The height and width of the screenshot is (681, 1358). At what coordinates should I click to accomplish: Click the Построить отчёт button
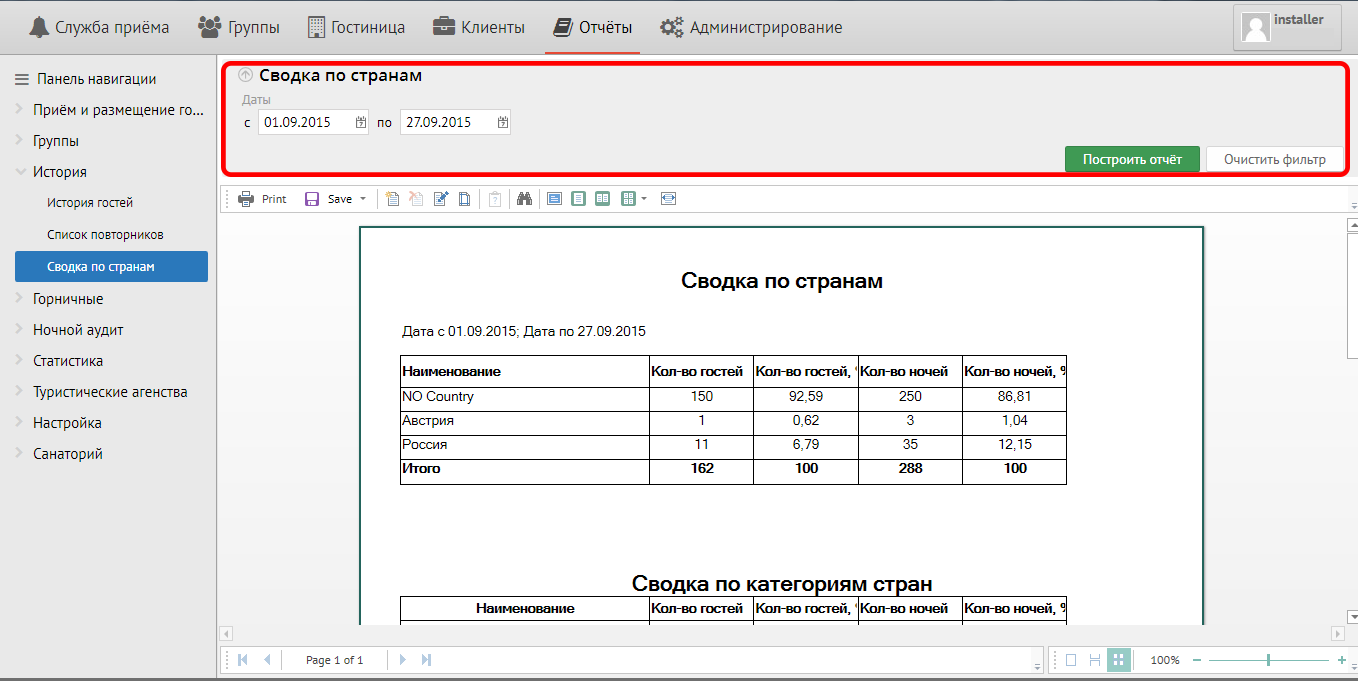pos(1131,159)
